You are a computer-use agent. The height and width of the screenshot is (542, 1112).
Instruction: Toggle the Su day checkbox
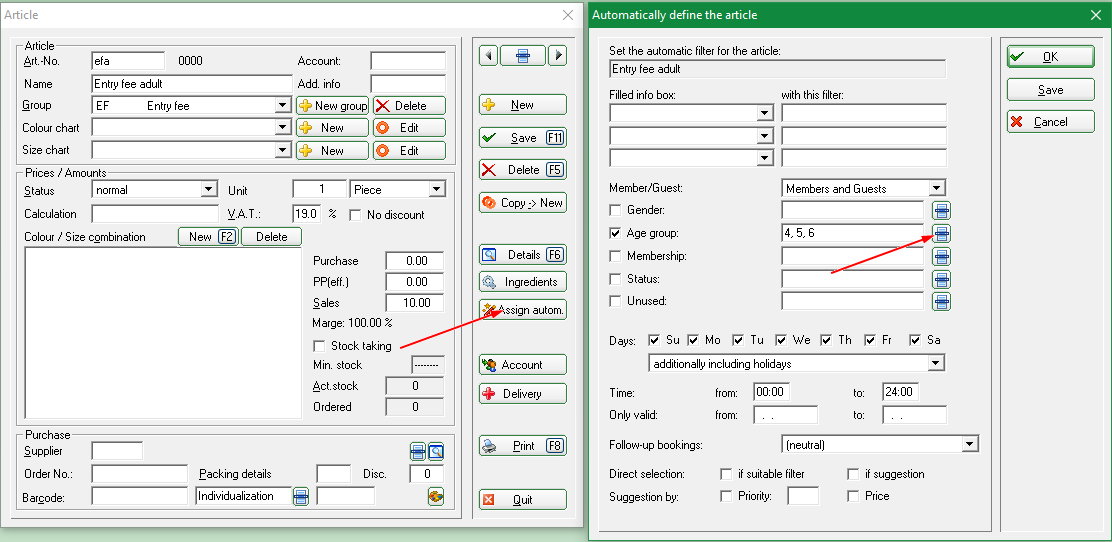pyautogui.click(x=655, y=340)
